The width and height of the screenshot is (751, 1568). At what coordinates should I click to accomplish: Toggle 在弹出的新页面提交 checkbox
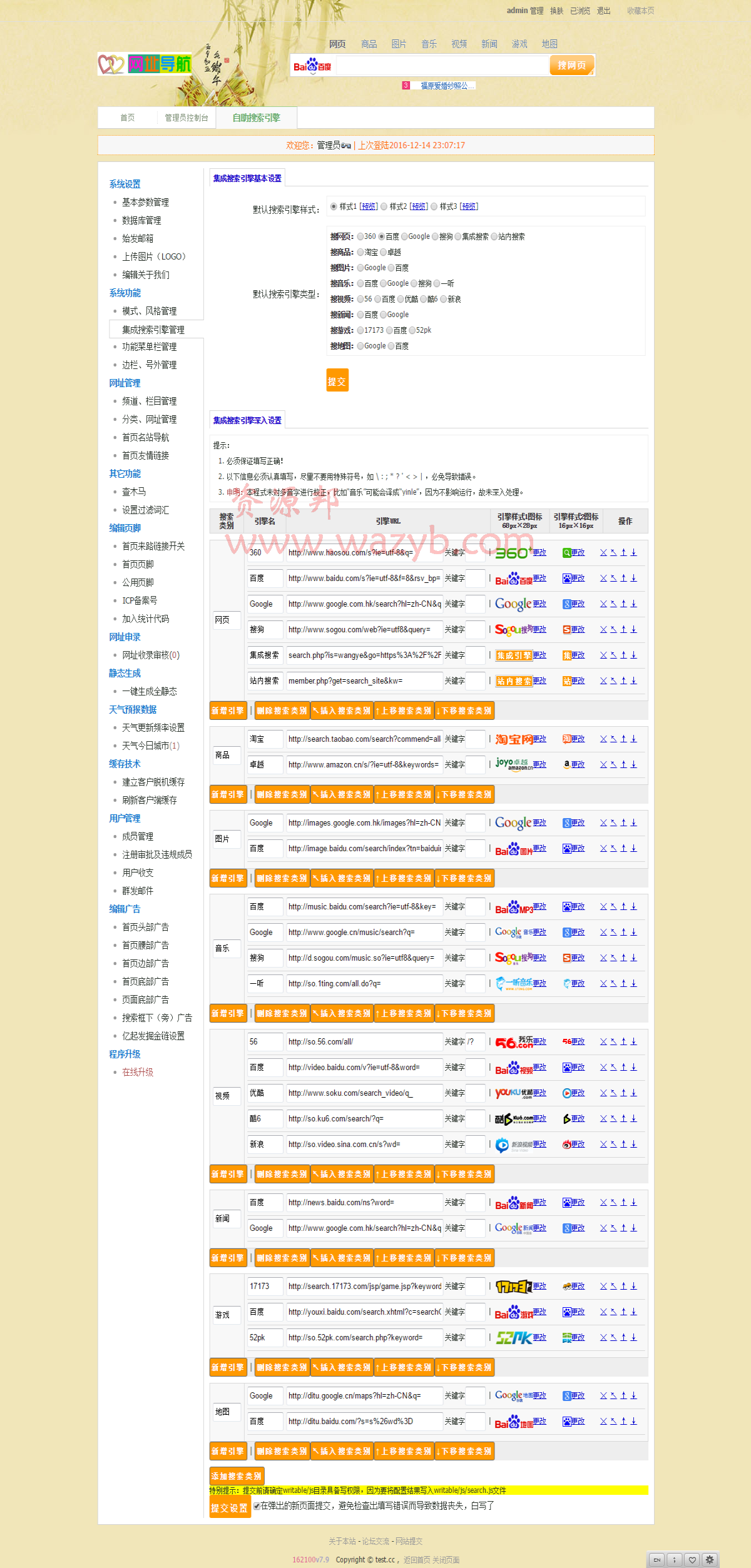coord(257,1506)
